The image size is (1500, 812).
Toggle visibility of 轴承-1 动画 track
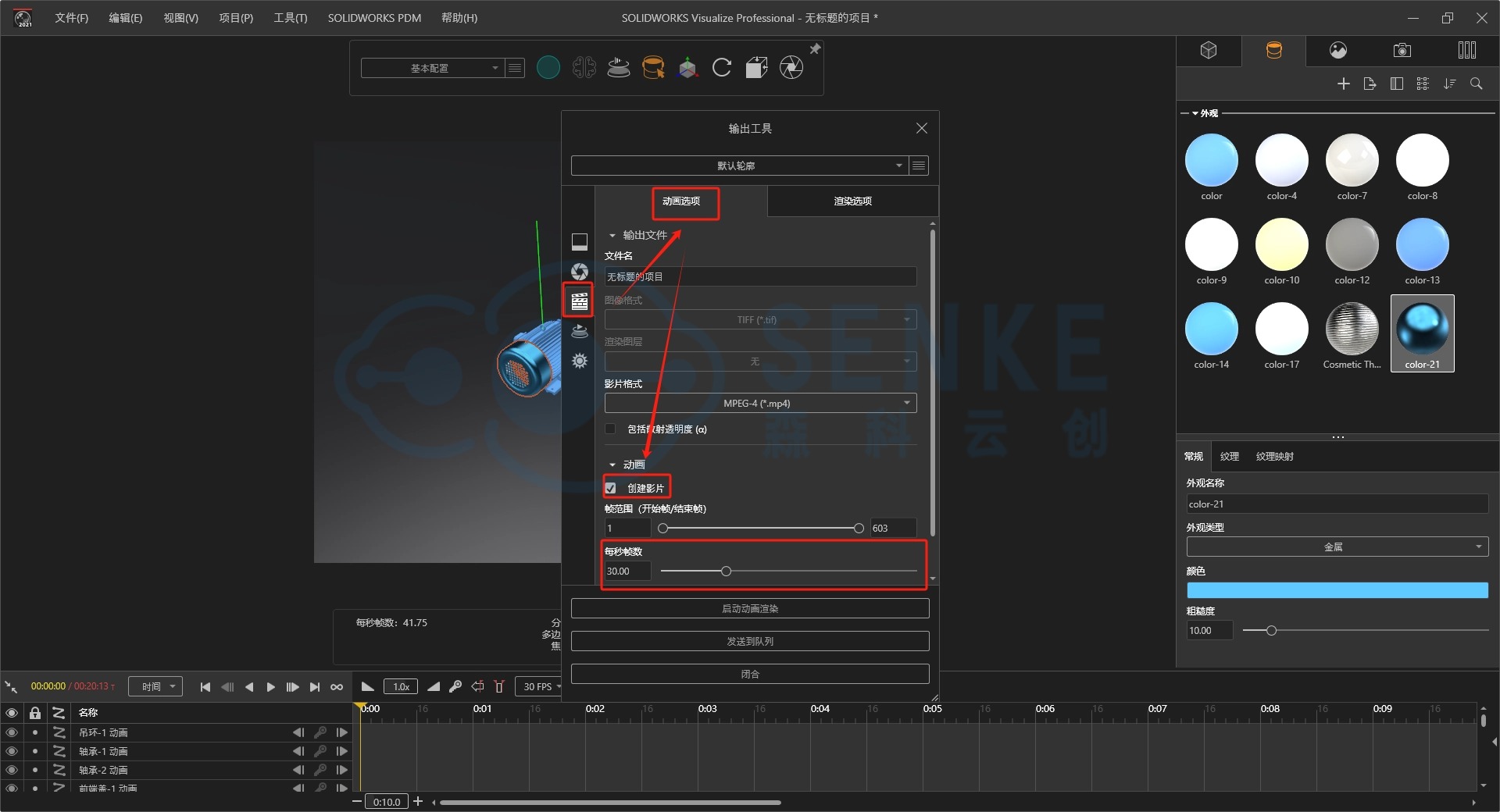12,751
